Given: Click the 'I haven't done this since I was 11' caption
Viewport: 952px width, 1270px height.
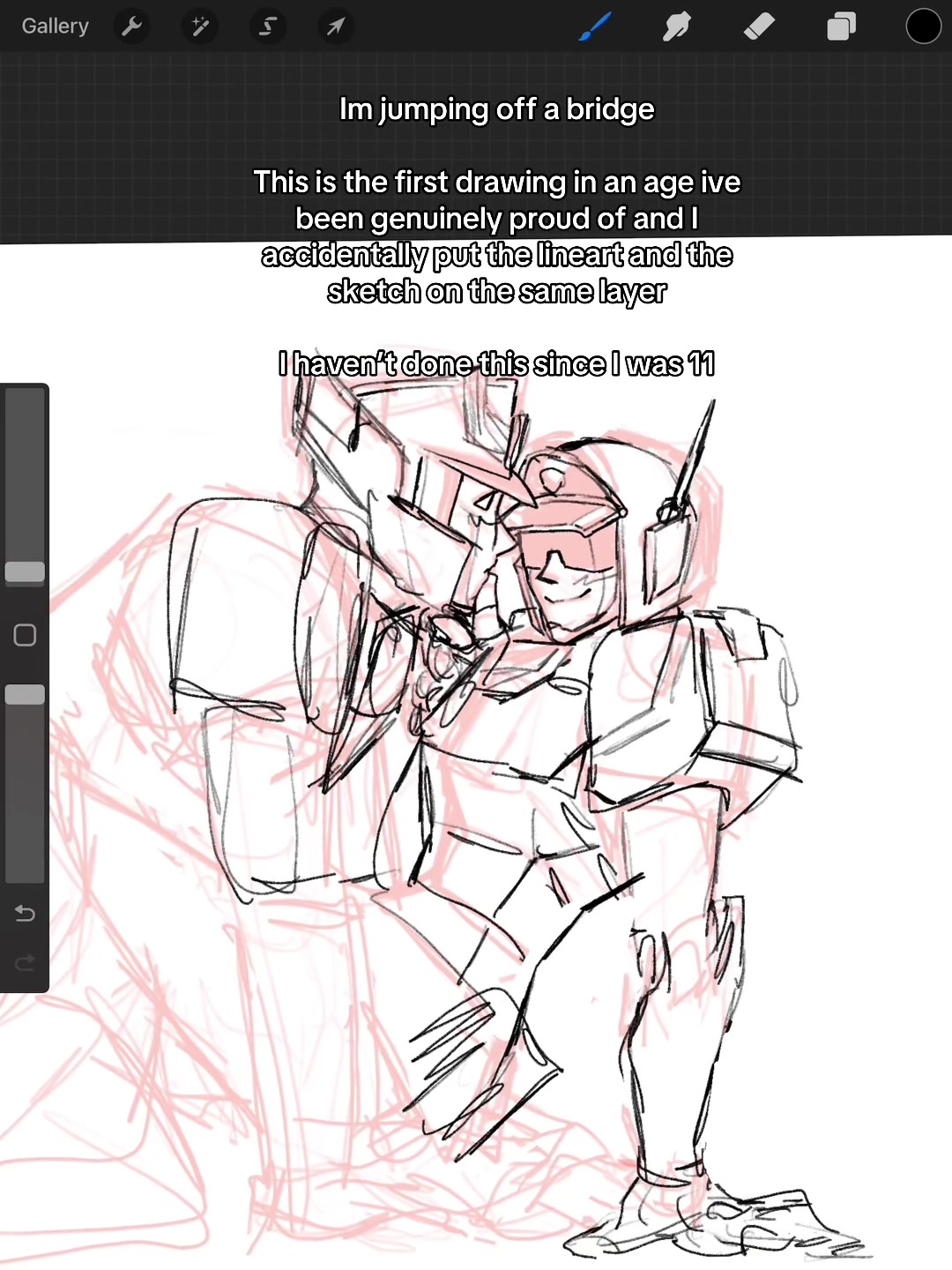Looking at the screenshot, I should tap(496, 363).
